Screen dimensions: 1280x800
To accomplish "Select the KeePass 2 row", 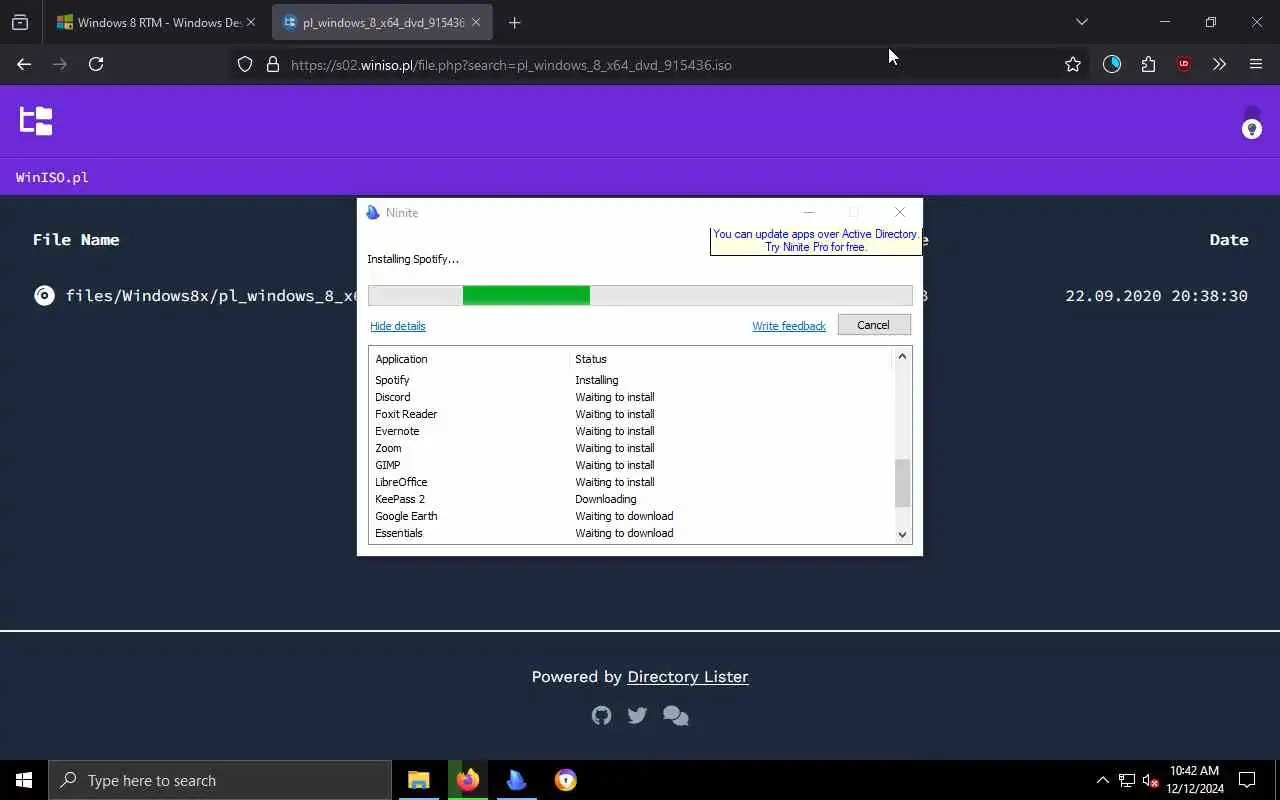I will tap(630, 499).
